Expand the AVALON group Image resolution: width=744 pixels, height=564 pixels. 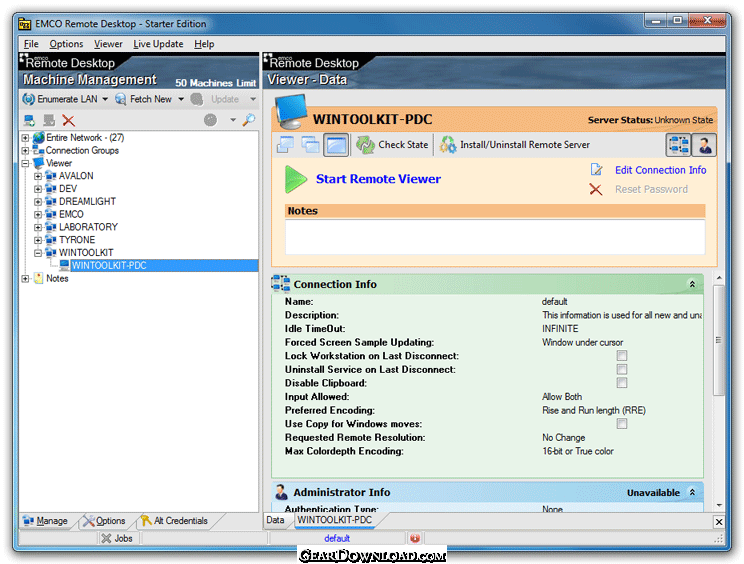(38, 176)
